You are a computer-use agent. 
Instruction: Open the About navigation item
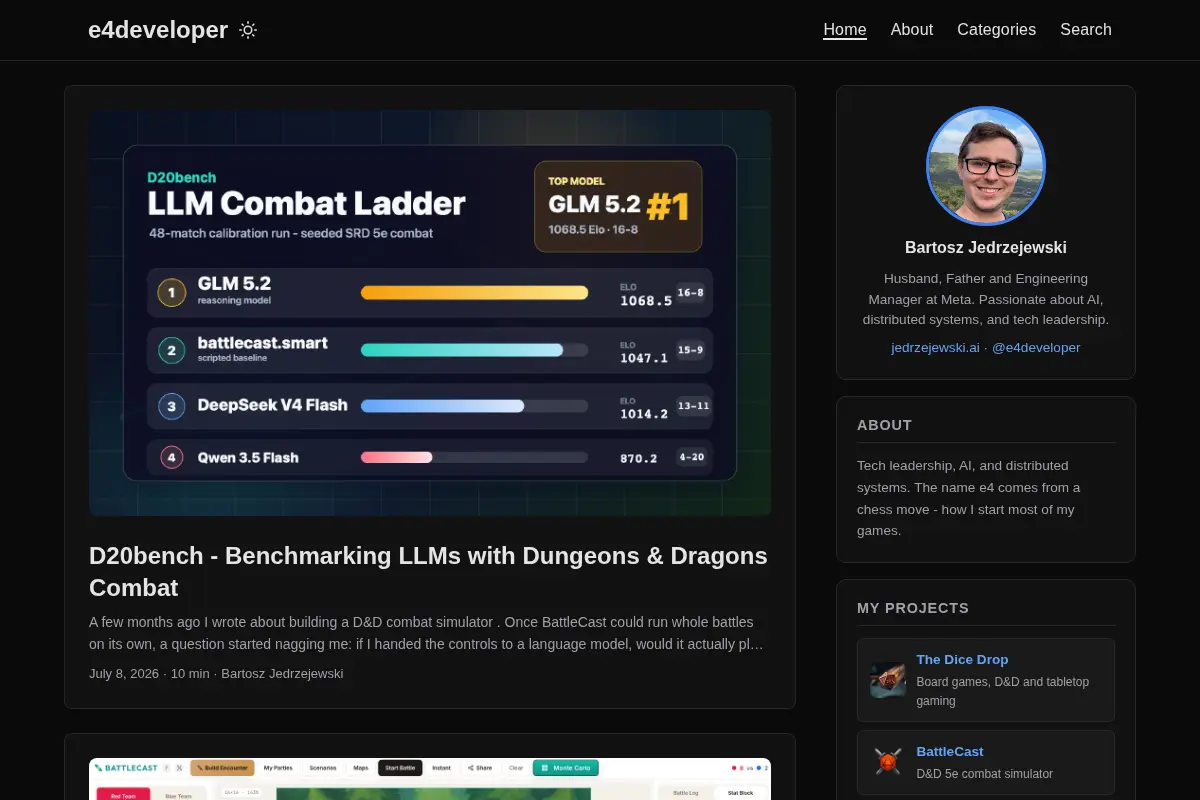tap(912, 30)
